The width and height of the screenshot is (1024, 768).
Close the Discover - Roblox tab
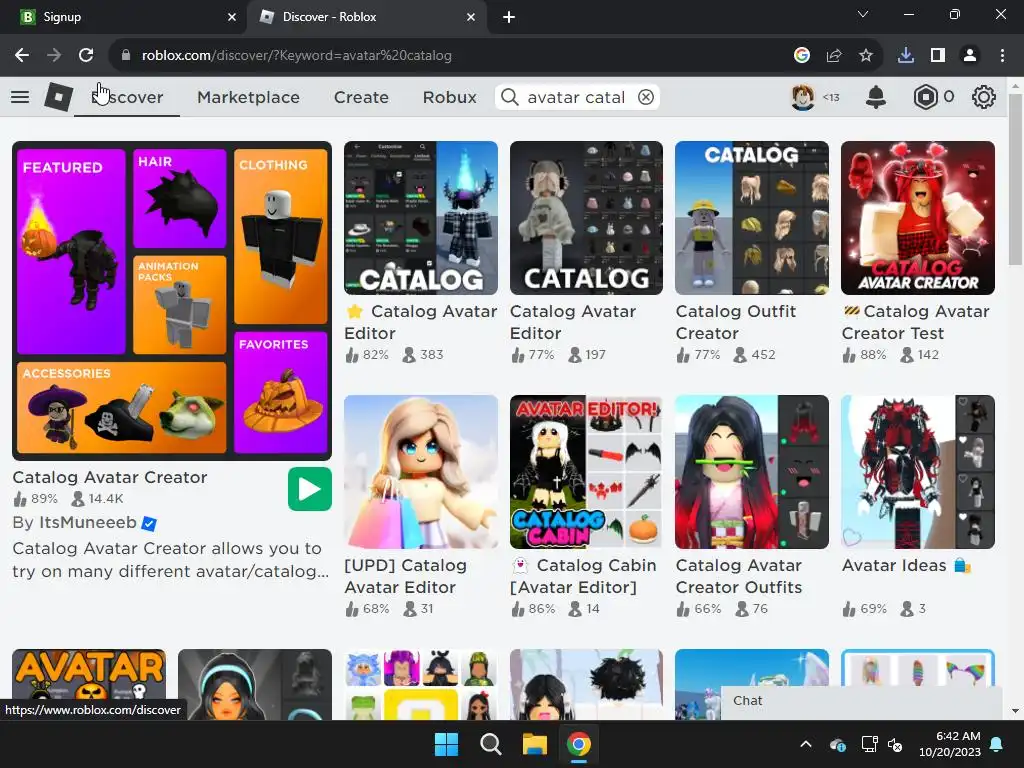[x=471, y=17]
